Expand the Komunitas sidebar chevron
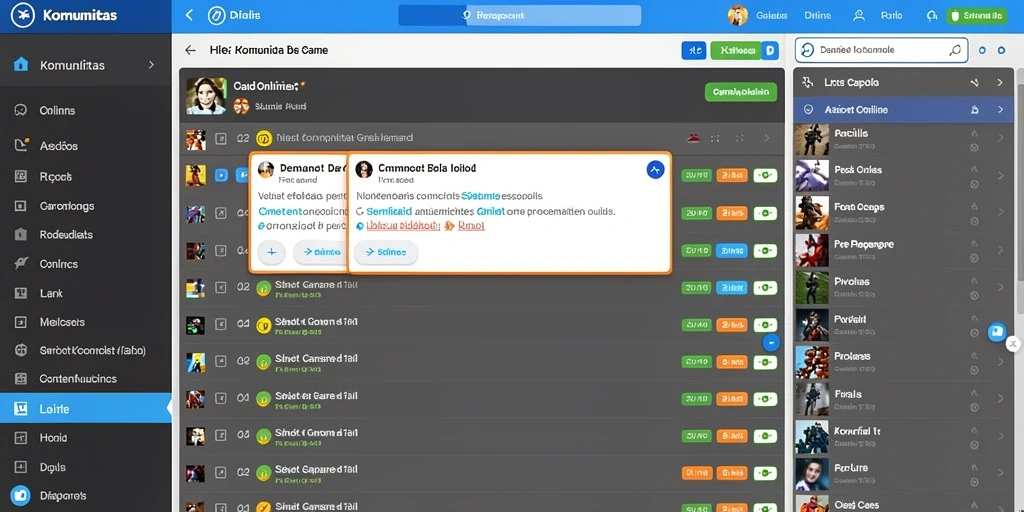The height and width of the screenshot is (512, 1024). point(151,65)
